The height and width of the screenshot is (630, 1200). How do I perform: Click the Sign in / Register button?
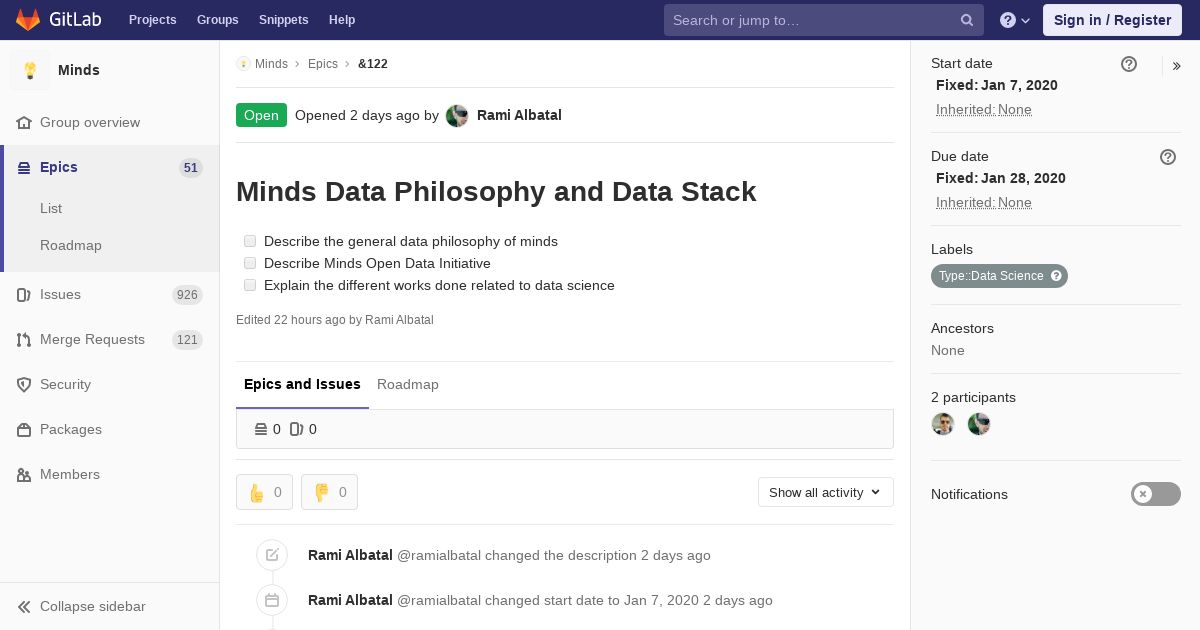[x=1112, y=20]
